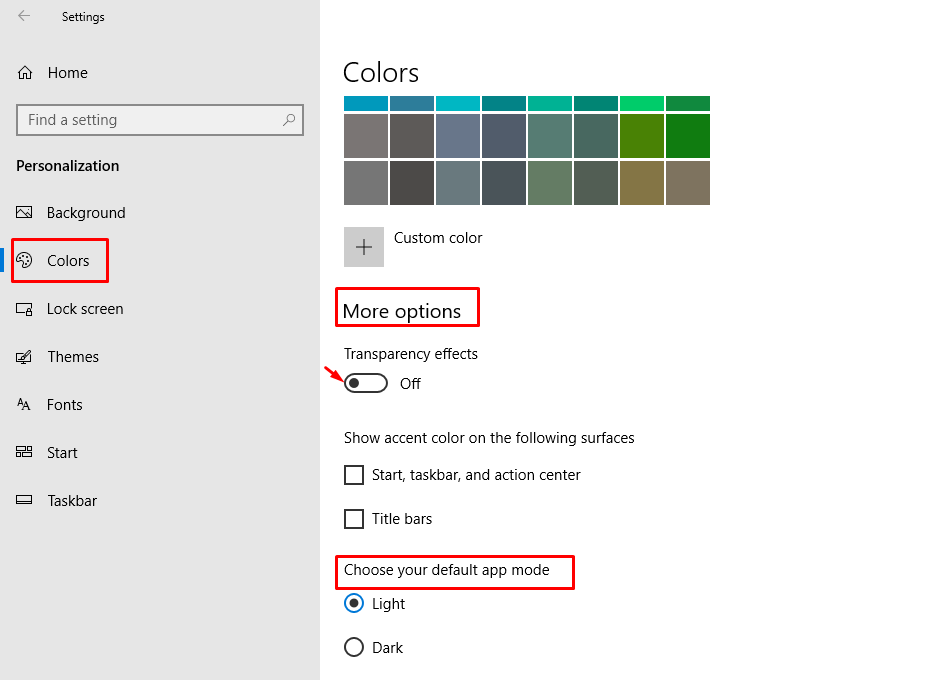Check Start, taskbar, and action center

[354, 475]
